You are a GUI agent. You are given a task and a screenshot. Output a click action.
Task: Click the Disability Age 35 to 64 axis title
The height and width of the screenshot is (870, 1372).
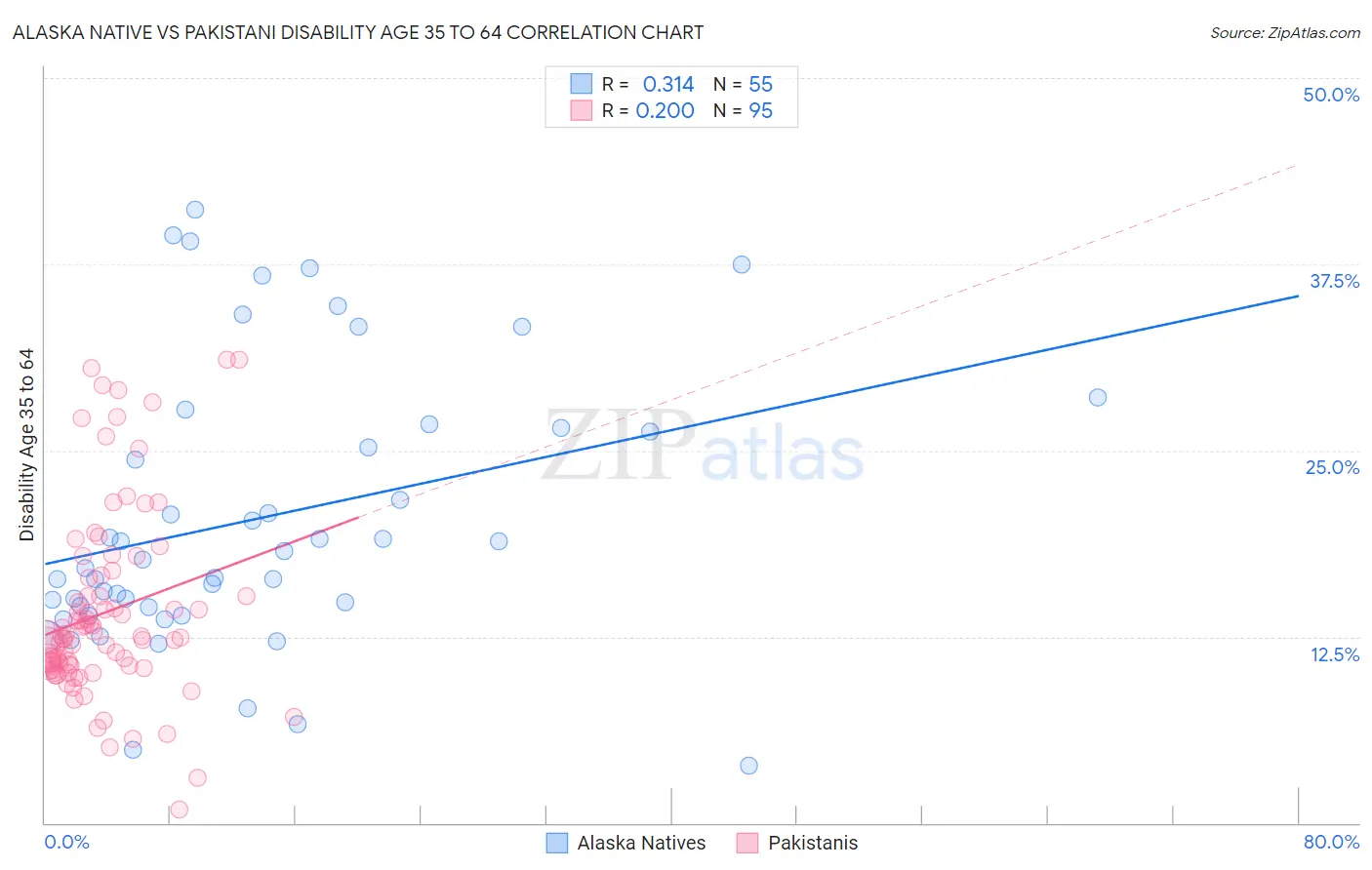point(26,445)
